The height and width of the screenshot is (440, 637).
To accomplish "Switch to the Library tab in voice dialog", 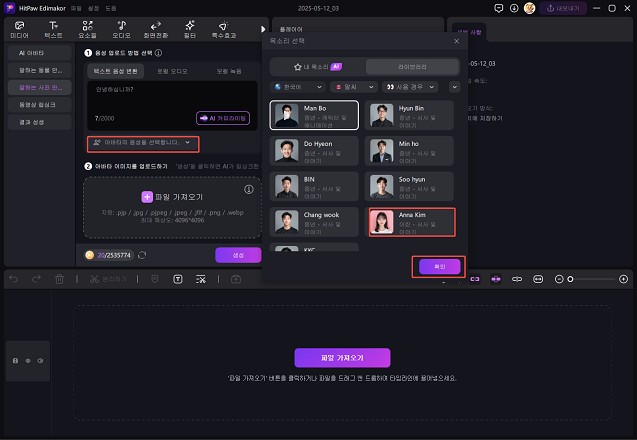I will click(412, 67).
